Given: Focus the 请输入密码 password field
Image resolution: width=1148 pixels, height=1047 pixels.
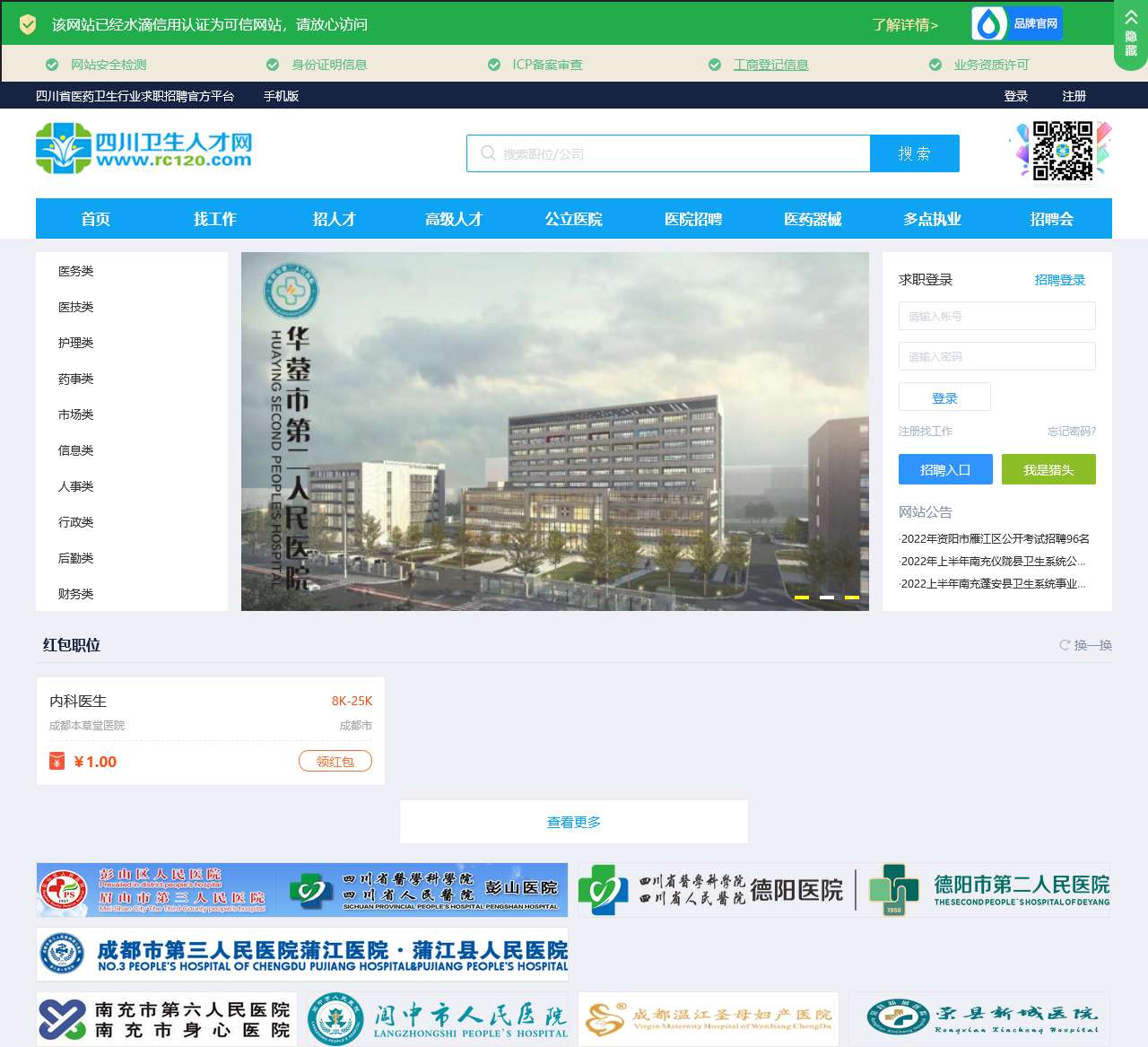Looking at the screenshot, I should click(x=997, y=356).
